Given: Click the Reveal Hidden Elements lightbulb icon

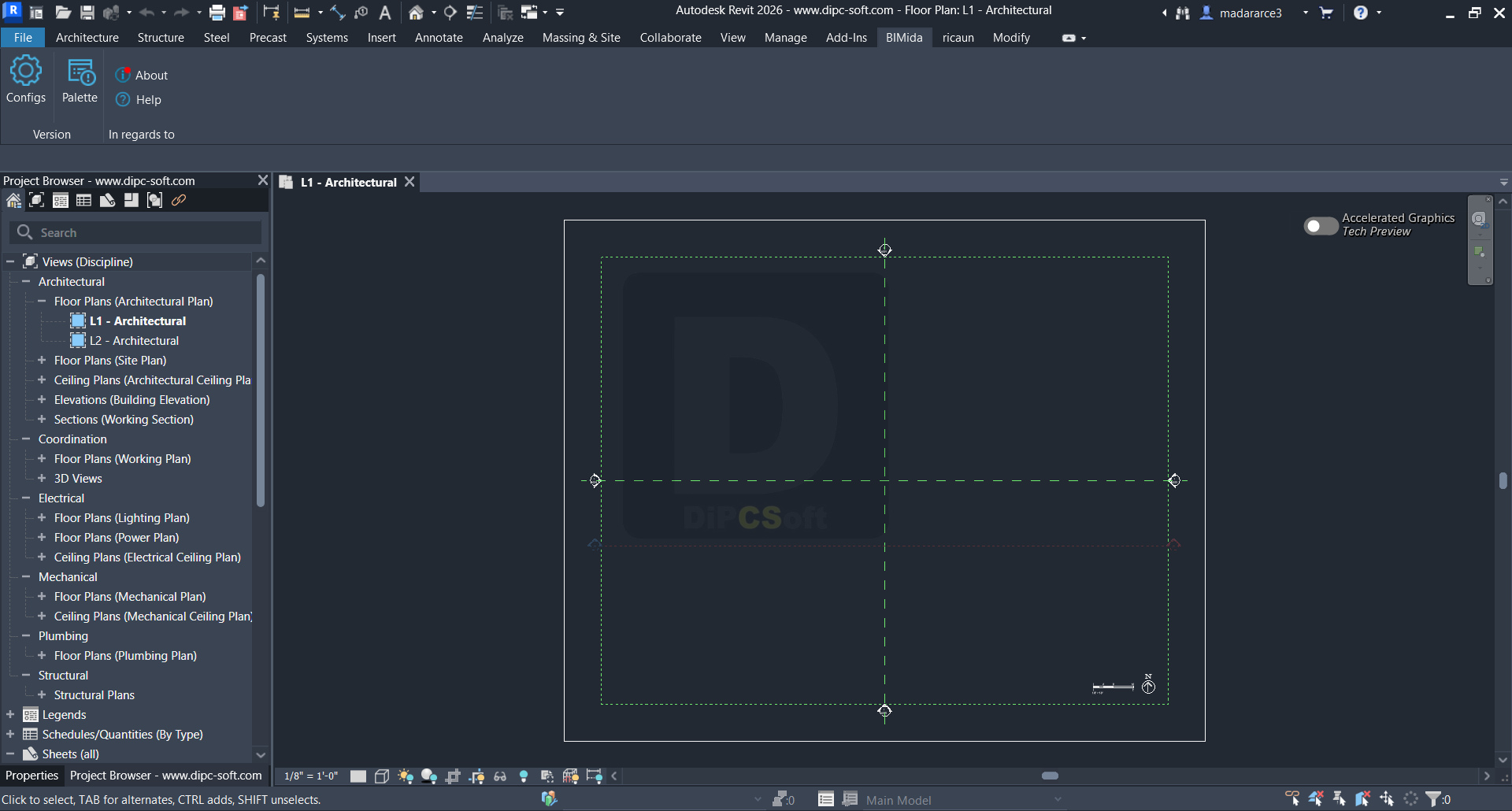Looking at the screenshot, I should tap(524, 776).
